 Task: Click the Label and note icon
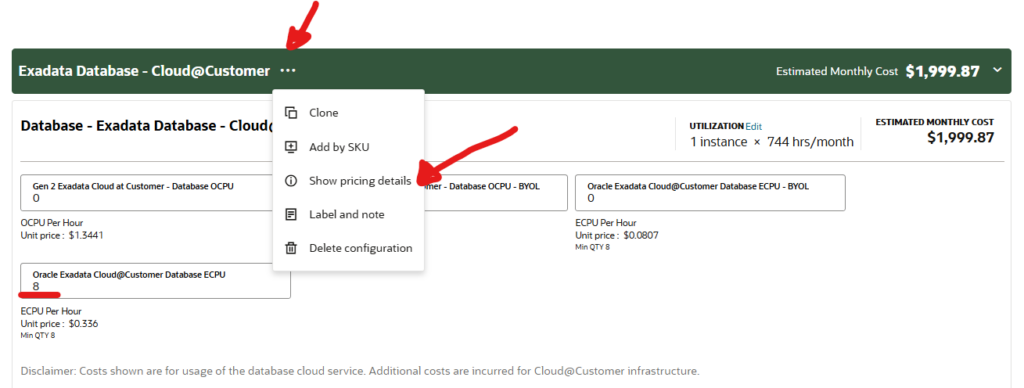(x=291, y=214)
